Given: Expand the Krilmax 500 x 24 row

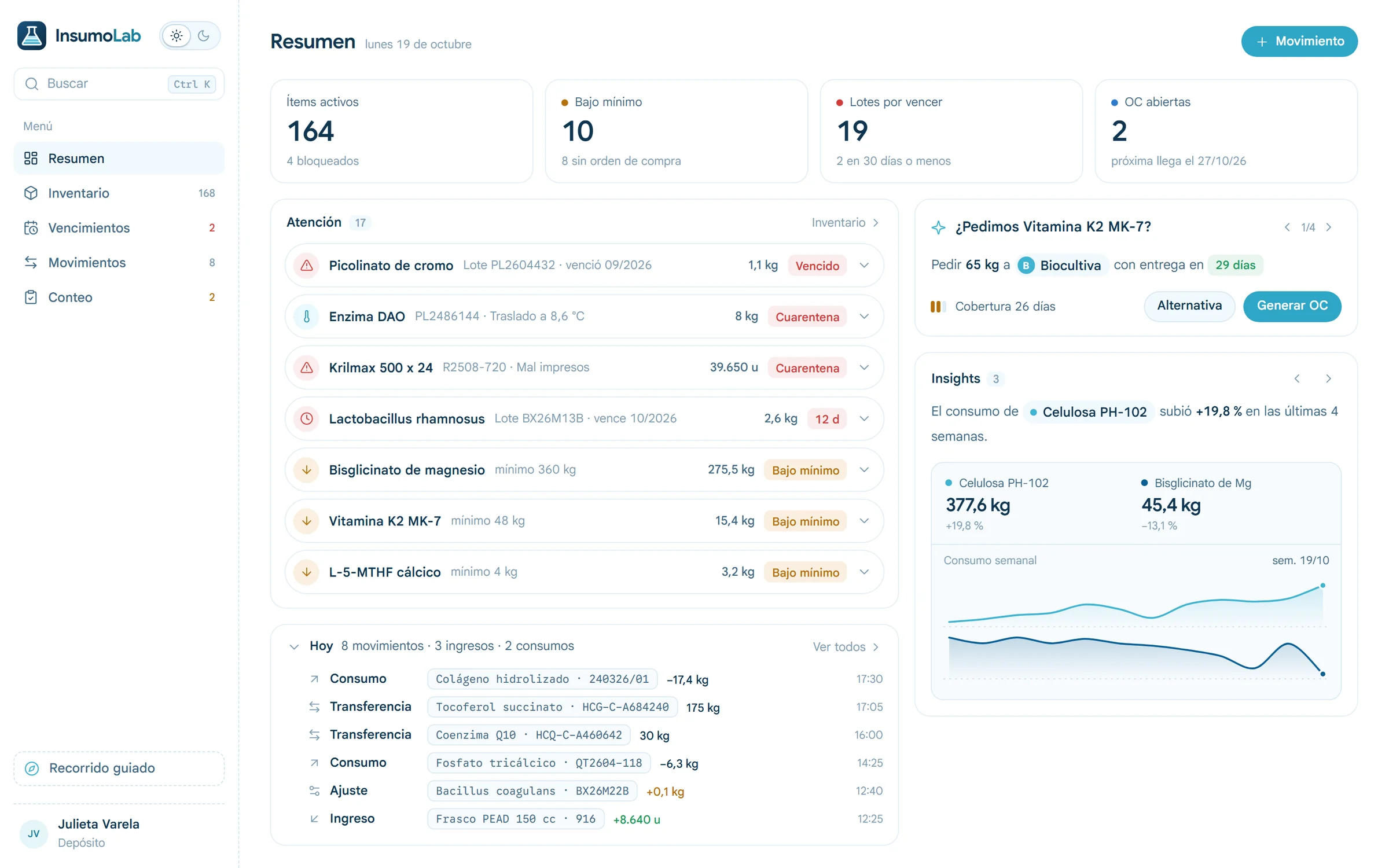Looking at the screenshot, I should tap(864, 367).
